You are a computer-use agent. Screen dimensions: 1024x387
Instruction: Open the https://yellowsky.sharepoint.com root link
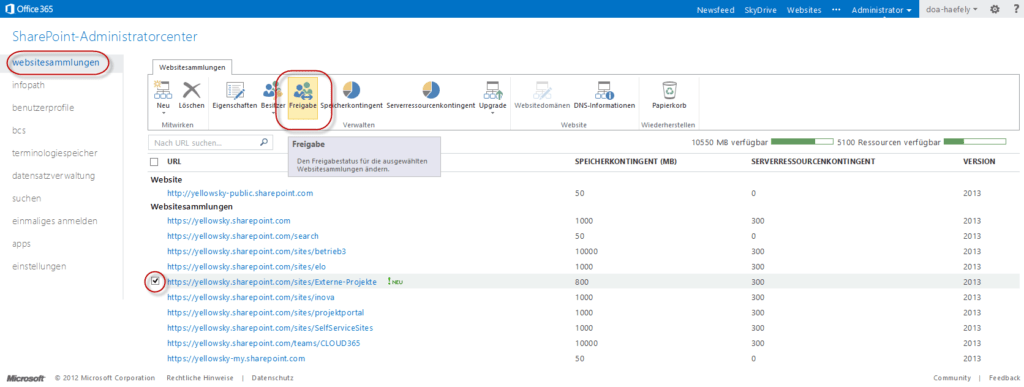coord(229,221)
